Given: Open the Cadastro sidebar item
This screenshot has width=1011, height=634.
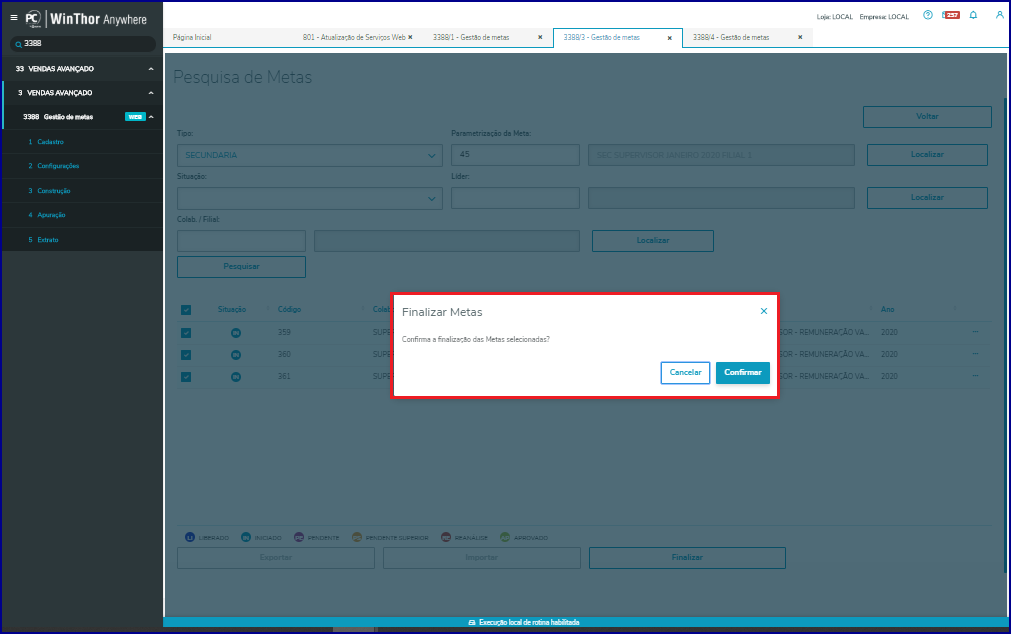Looking at the screenshot, I should tap(82, 142).
